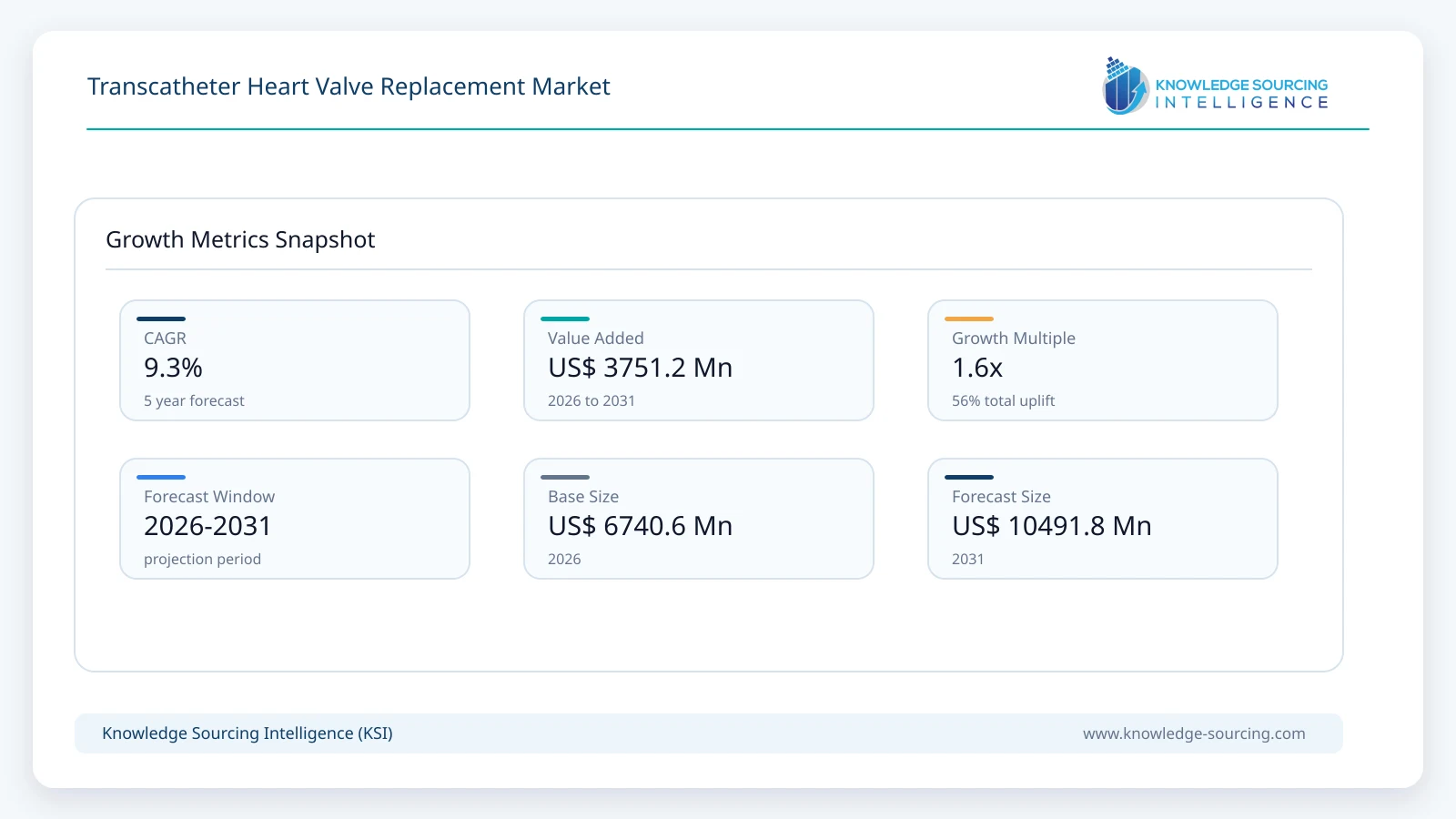Click the 'US$ 6740.6 Mn' value
The height and width of the screenshot is (819, 1456).
pyautogui.click(x=640, y=526)
